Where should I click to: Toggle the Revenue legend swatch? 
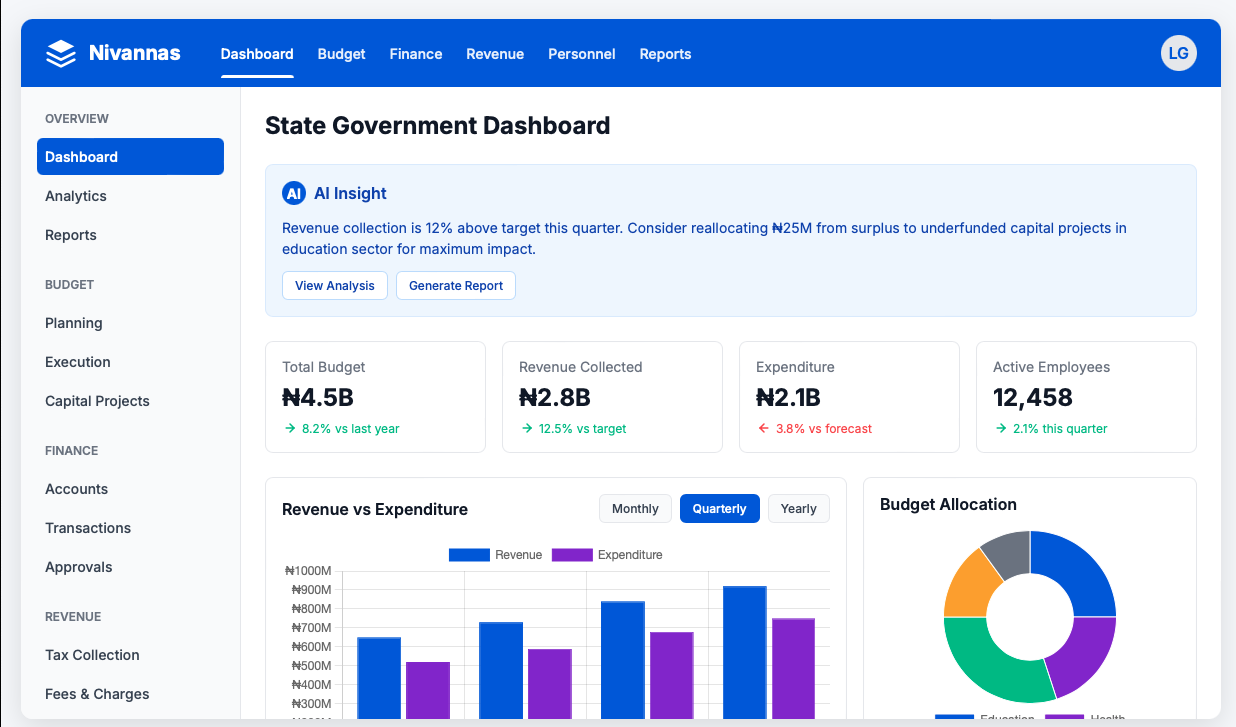469,555
